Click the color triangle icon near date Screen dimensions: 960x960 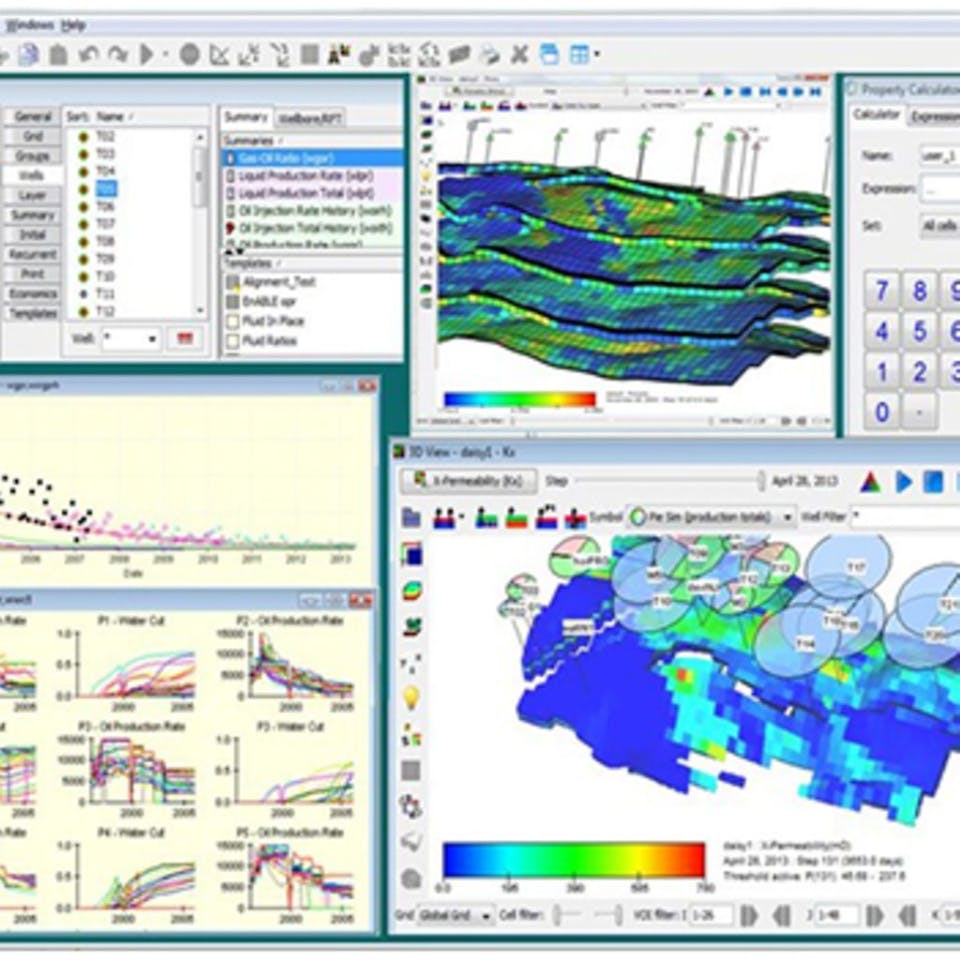870,482
